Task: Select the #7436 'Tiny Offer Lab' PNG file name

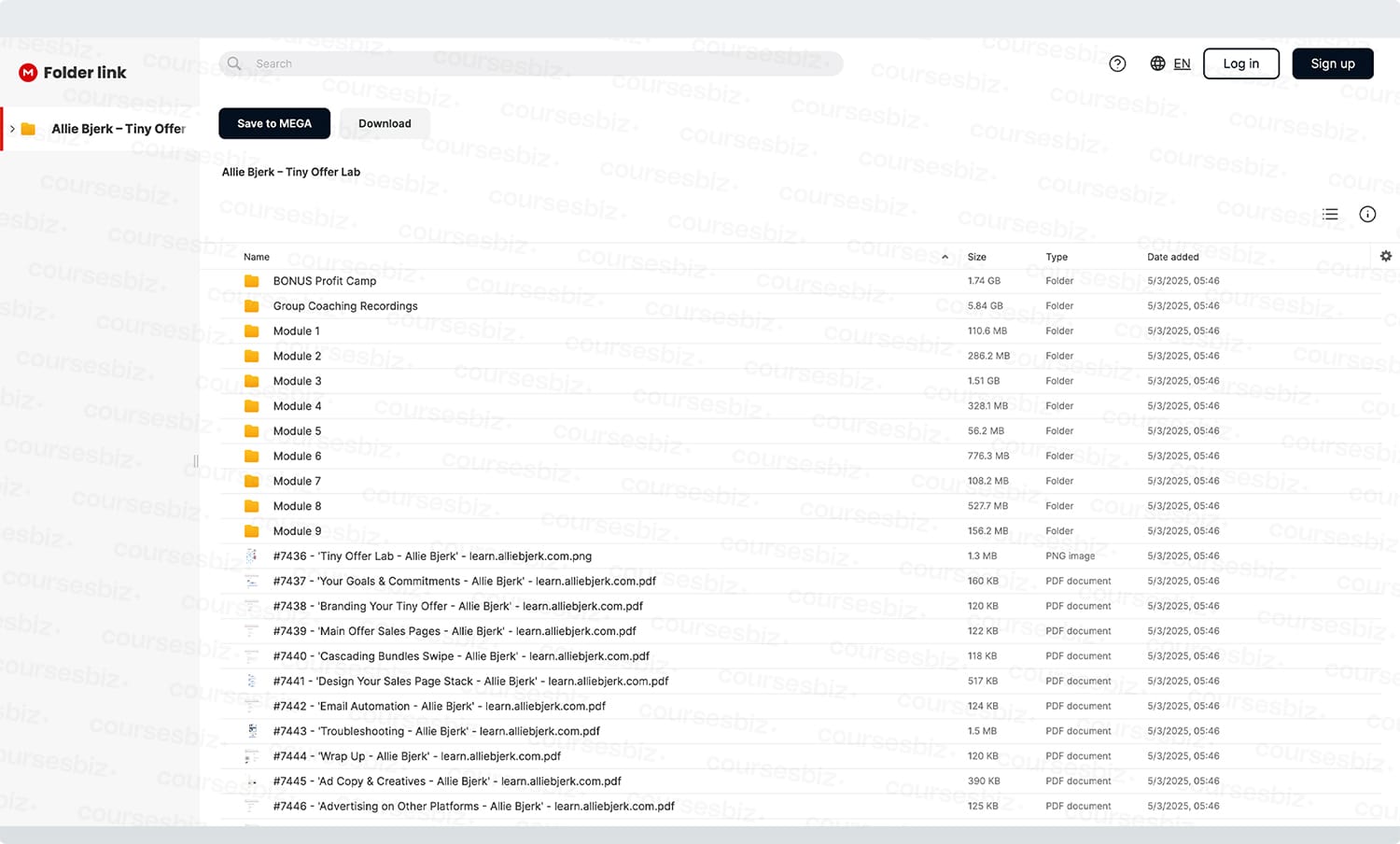Action: [432, 556]
